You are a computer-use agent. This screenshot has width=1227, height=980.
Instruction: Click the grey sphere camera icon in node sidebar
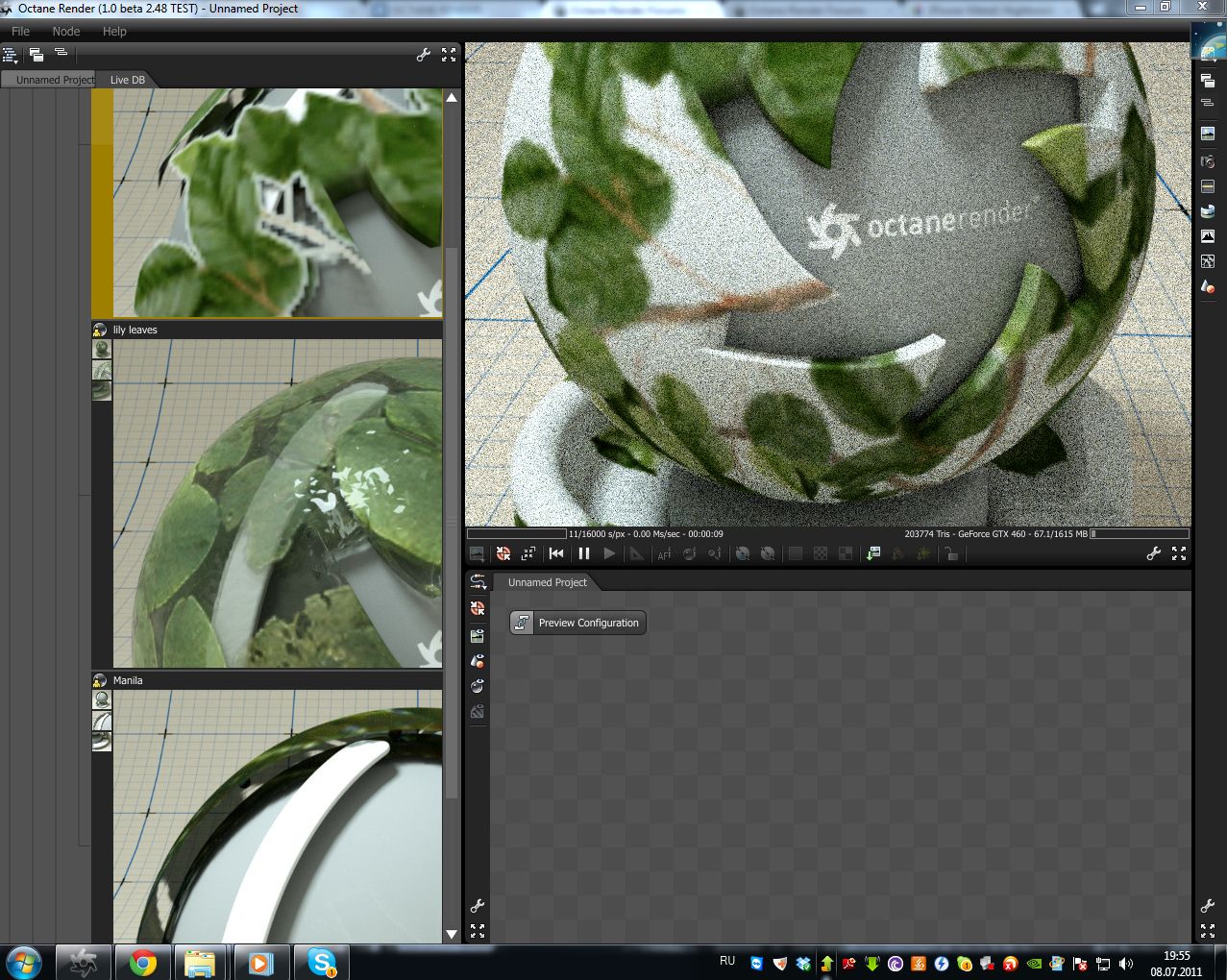pyautogui.click(x=478, y=686)
